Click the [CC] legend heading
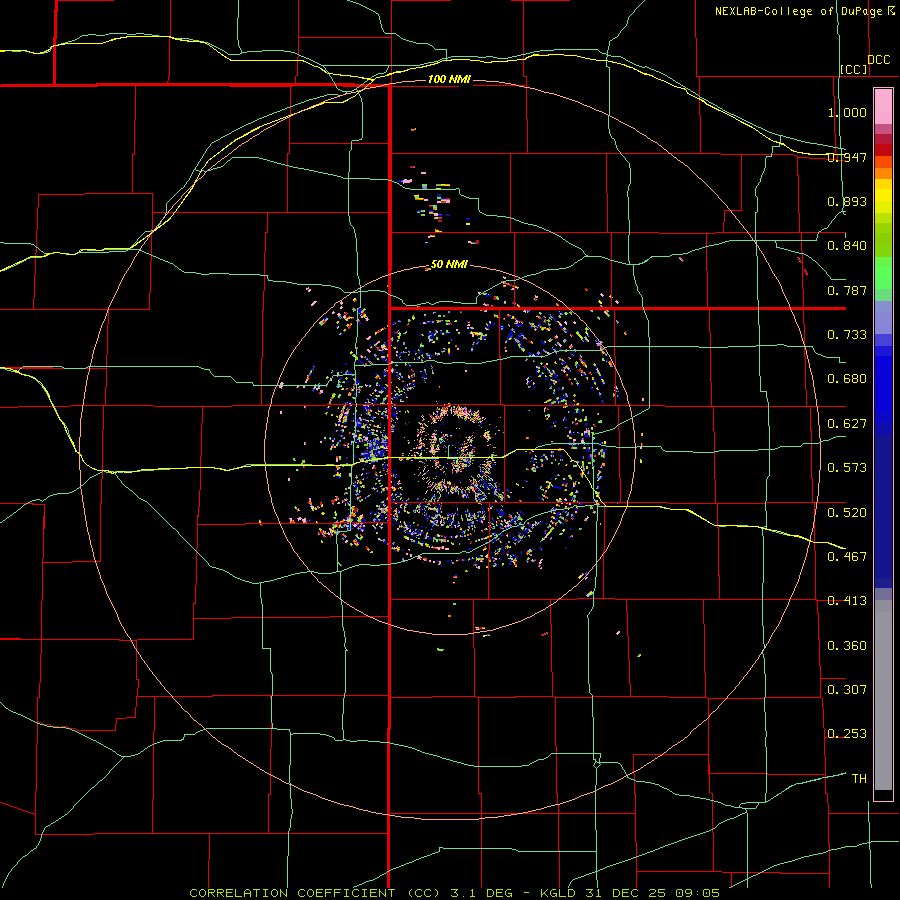The height and width of the screenshot is (900, 900). pos(854,69)
